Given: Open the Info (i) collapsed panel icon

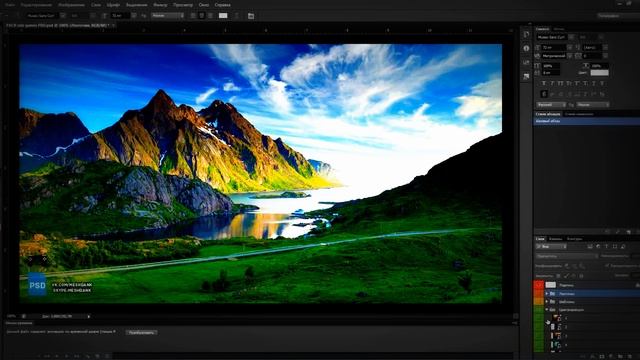Looking at the screenshot, I should pyautogui.click(x=526, y=48).
